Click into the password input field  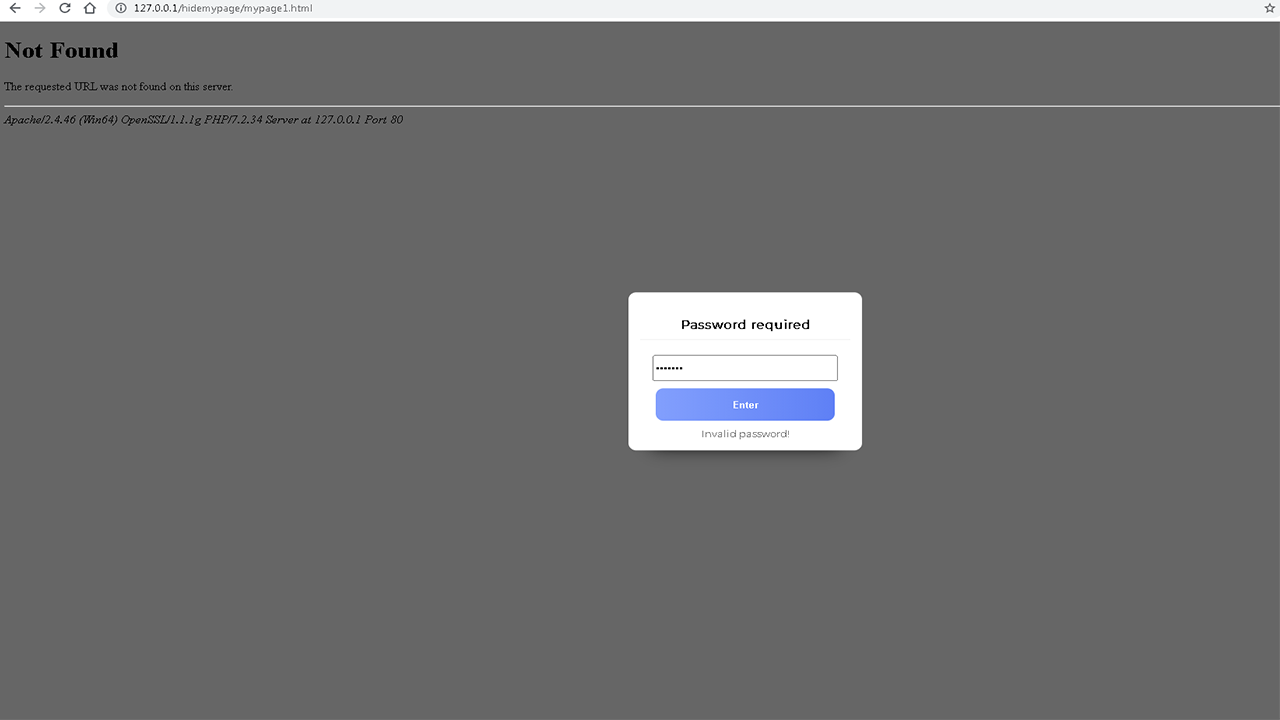(745, 368)
